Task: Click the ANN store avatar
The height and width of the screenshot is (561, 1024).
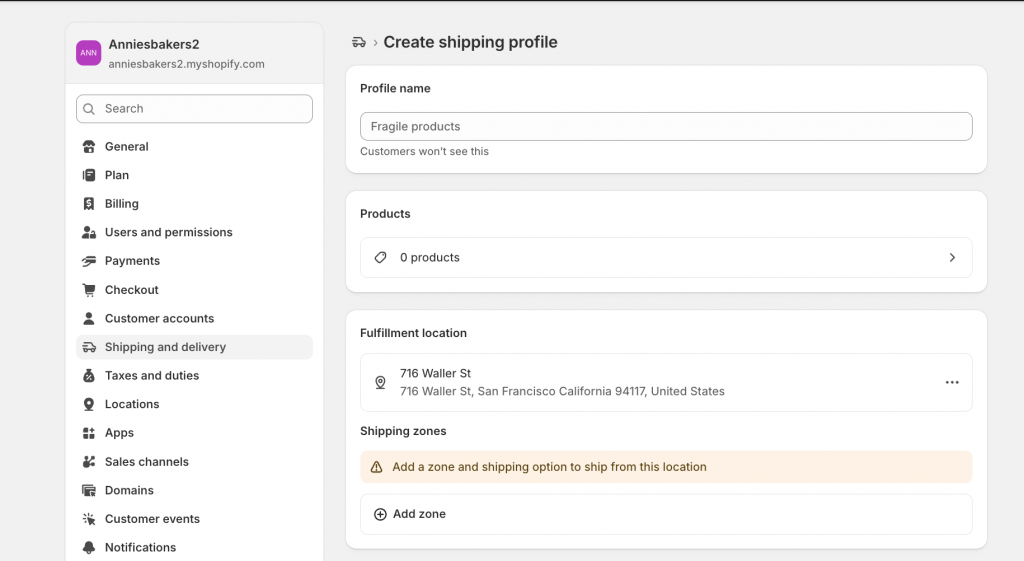Action: 89,53
